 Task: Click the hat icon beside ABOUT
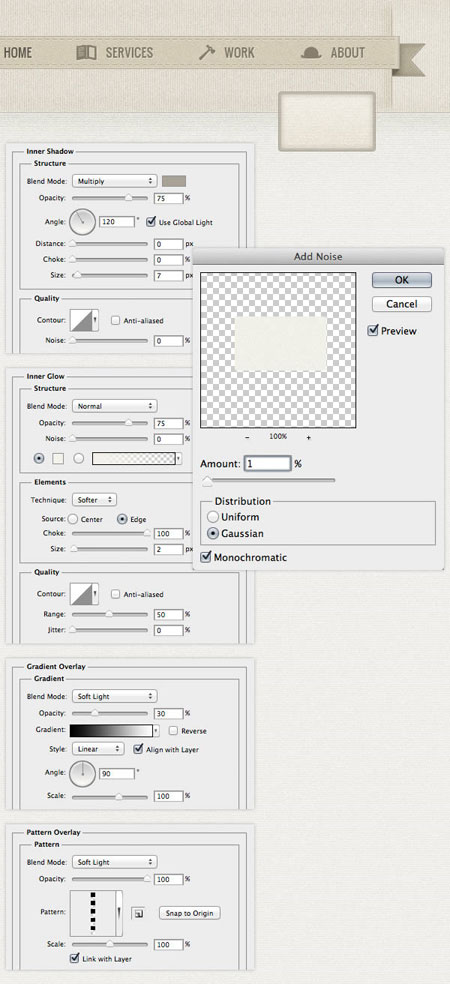coord(311,53)
